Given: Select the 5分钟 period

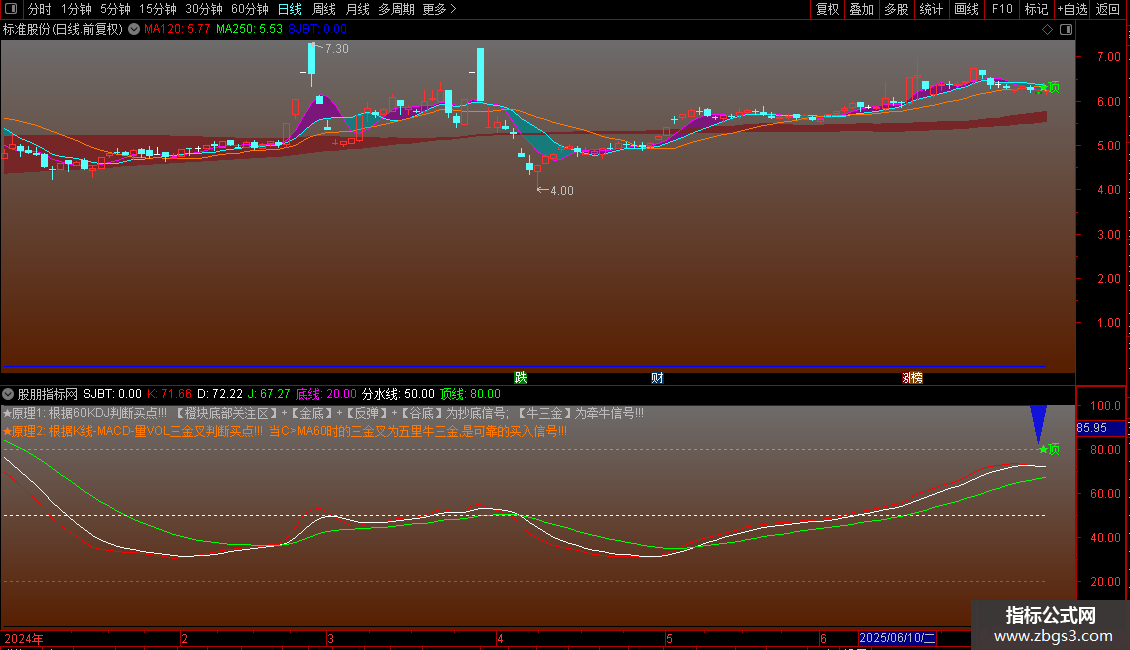Looking at the screenshot, I should [115, 9].
